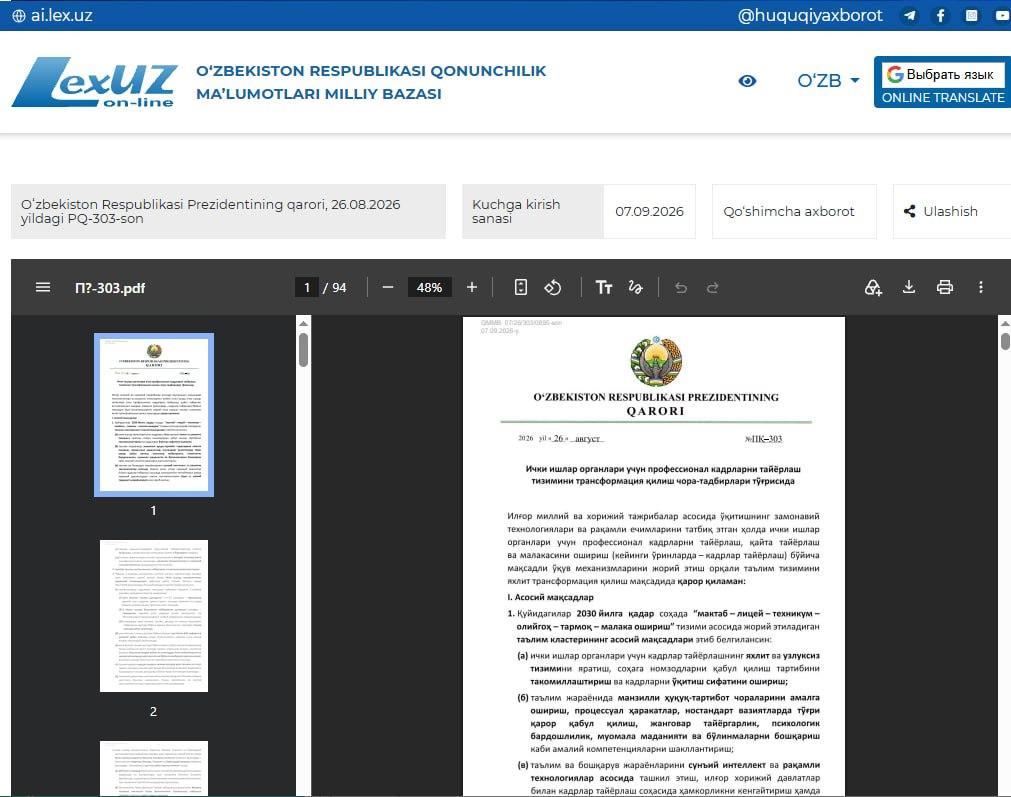Image resolution: width=1011 pixels, height=797 pixels.
Task: Click the fit to page icon
Action: [x=520, y=287]
